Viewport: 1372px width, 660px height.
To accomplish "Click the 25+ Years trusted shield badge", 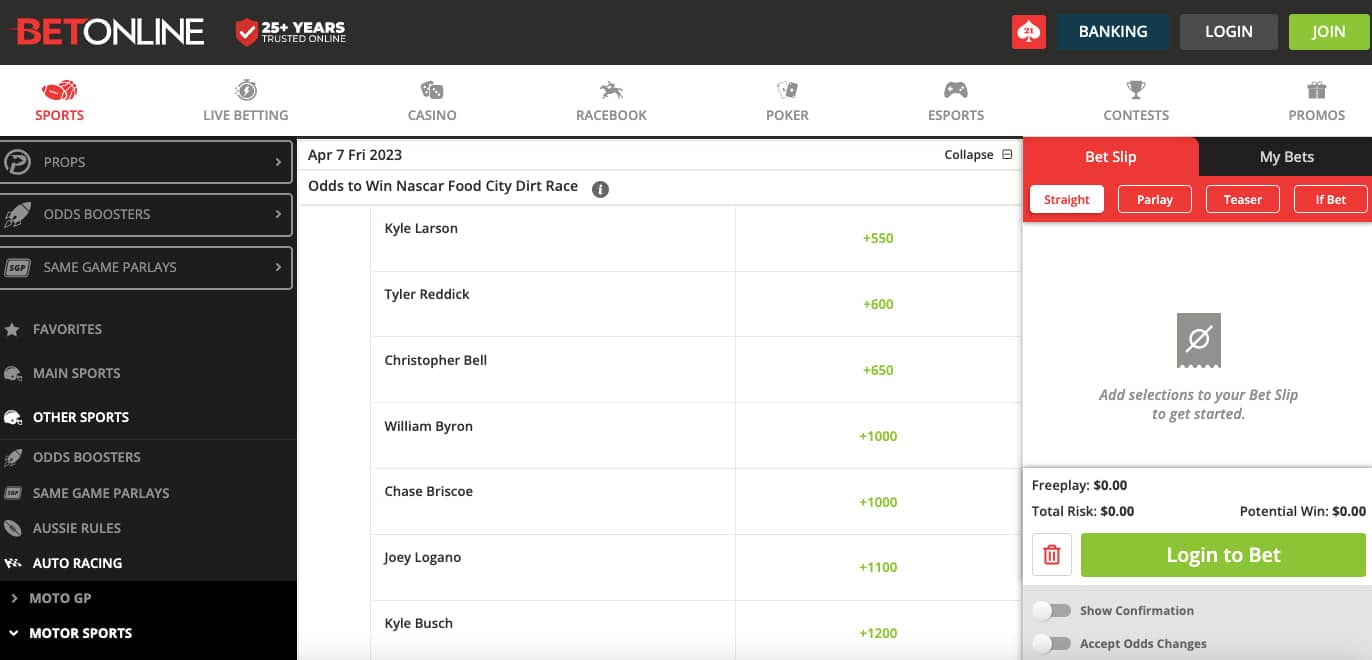I will click(x=291, y=32).
